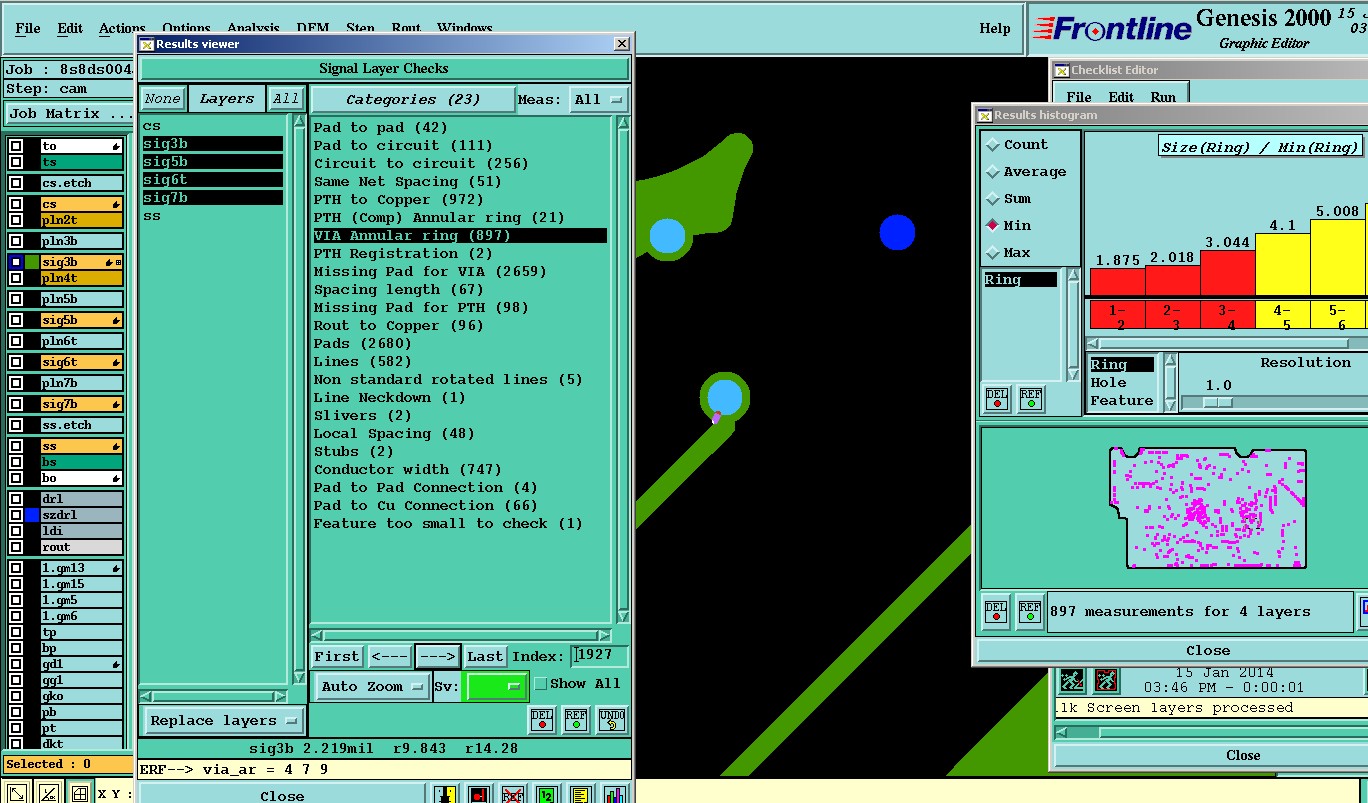Image resolution: width=1368 pixels, height=803 pixels.
Task: Click the grid window icon bottom-left
Action: coord(79,794)
